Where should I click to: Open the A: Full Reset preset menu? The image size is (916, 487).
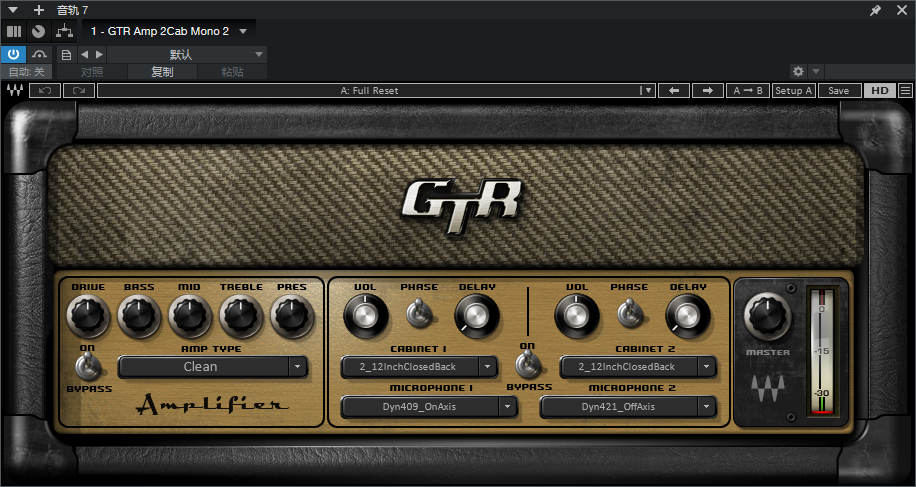[376, 91]
